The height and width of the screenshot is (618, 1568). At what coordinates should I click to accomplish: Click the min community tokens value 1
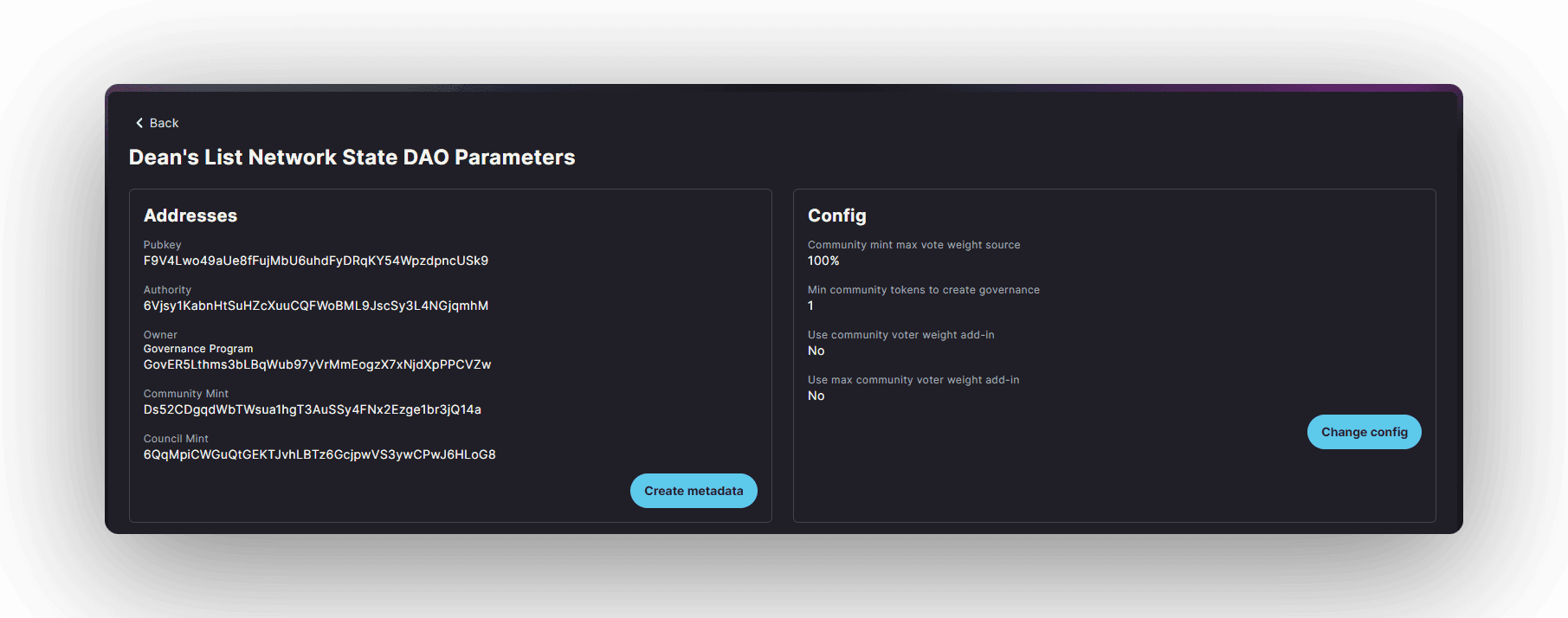tap(810, 306)
